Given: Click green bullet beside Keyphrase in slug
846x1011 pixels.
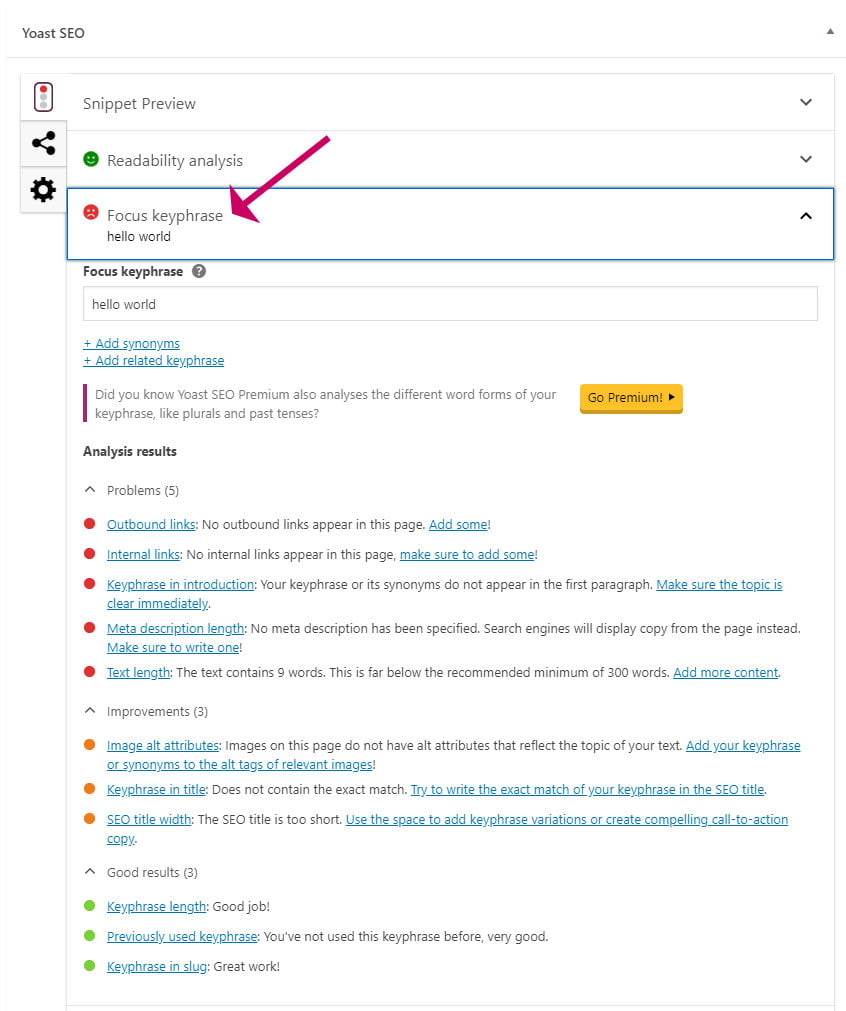Looking at the screenshot, I should (x=90, y=965).
